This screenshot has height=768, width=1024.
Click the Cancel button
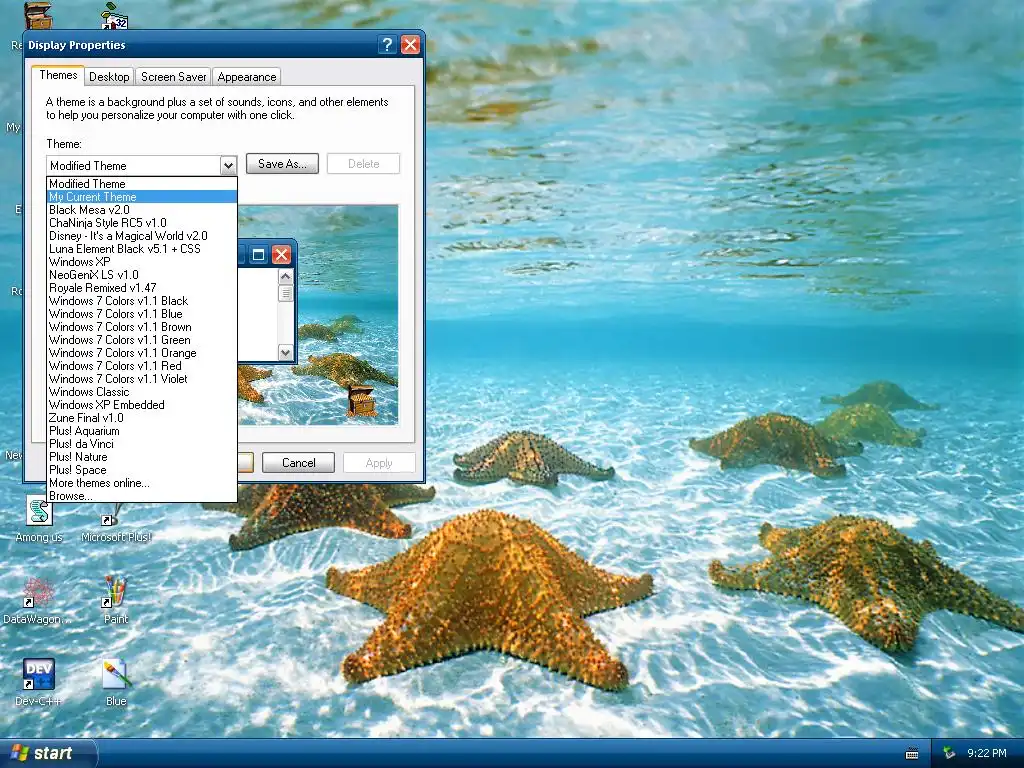(x=298, y=462)
